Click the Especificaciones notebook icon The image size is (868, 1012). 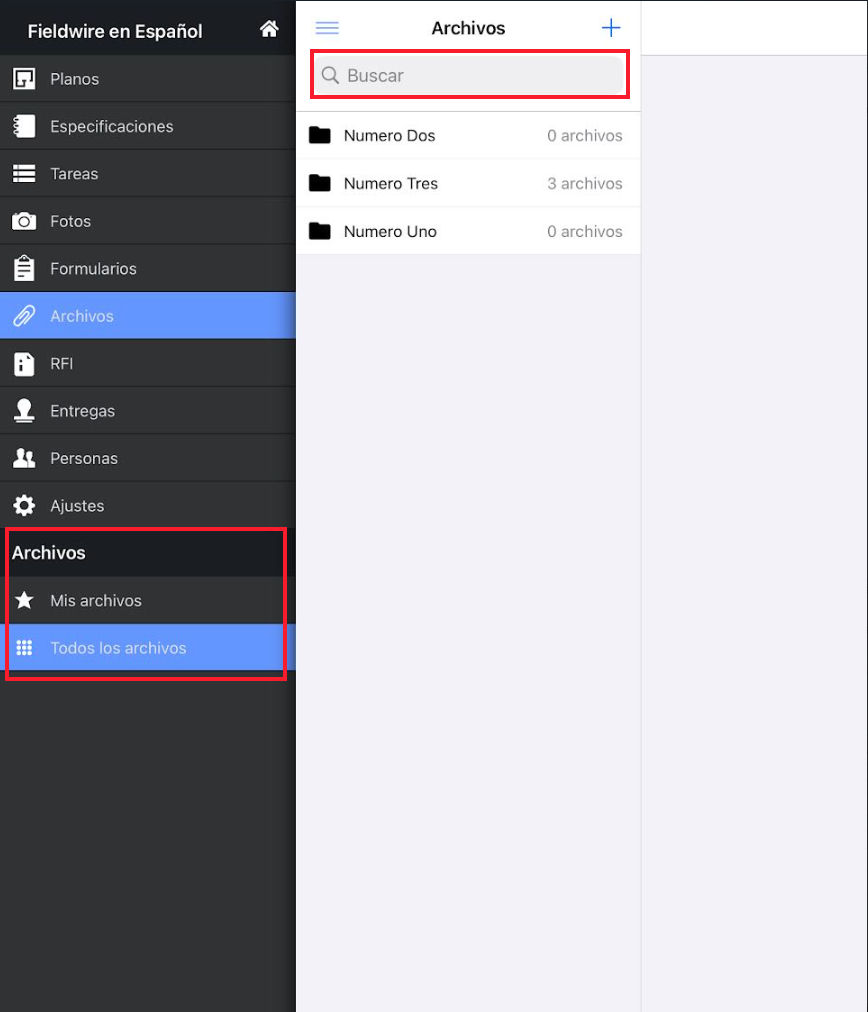pyautogui.click(x=24, y=126)
